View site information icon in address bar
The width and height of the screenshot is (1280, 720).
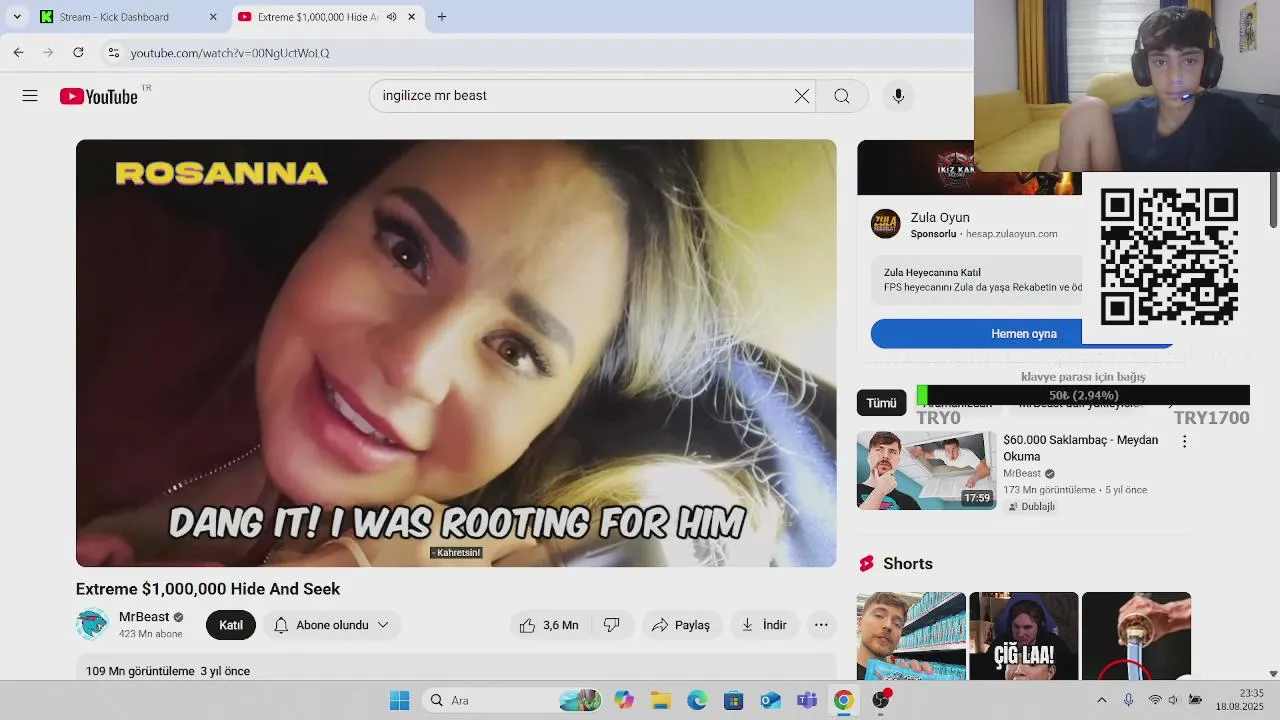[x=113, y=52]
